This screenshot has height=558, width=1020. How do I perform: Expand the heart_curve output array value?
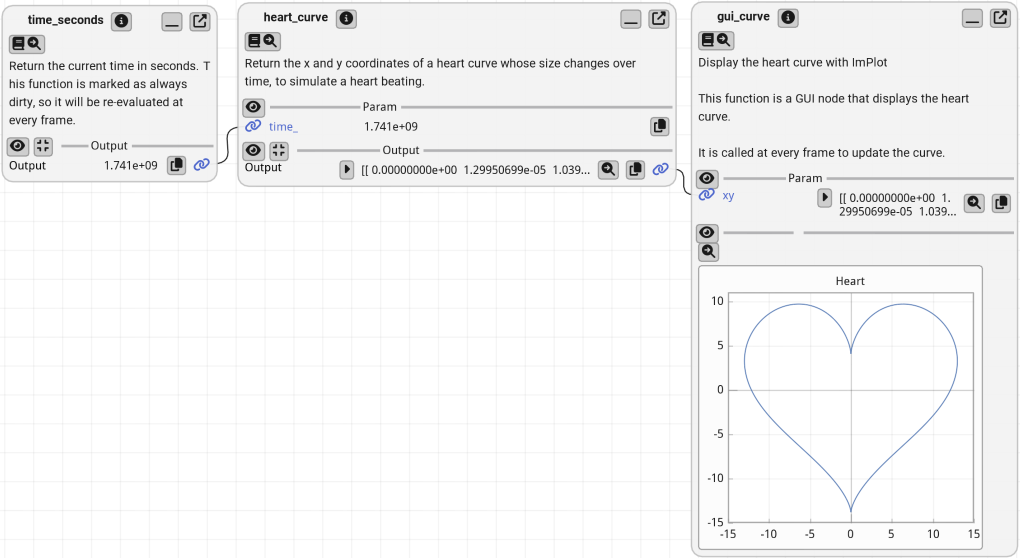point(347,170)
